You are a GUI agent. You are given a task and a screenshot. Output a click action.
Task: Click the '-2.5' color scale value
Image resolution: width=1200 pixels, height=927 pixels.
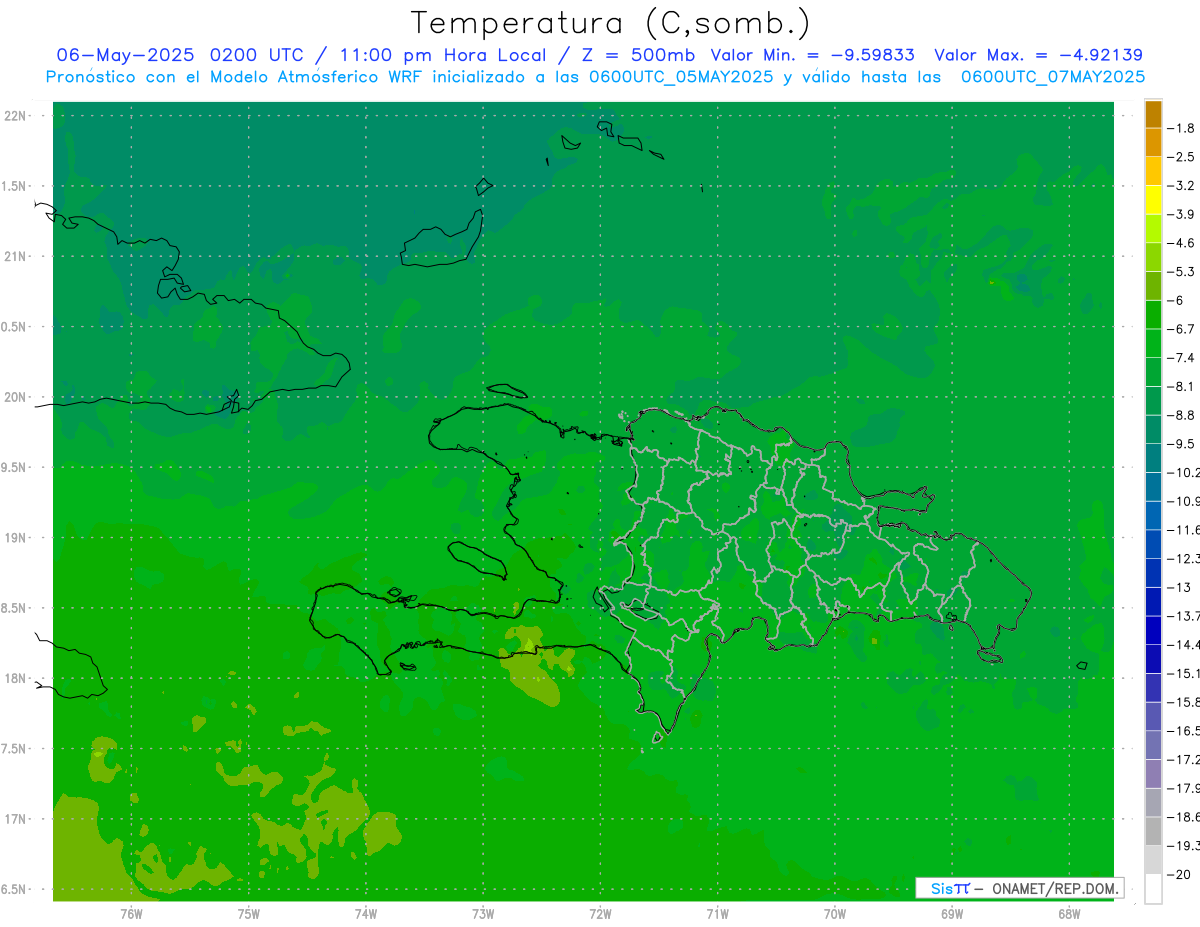(1181, 157)
